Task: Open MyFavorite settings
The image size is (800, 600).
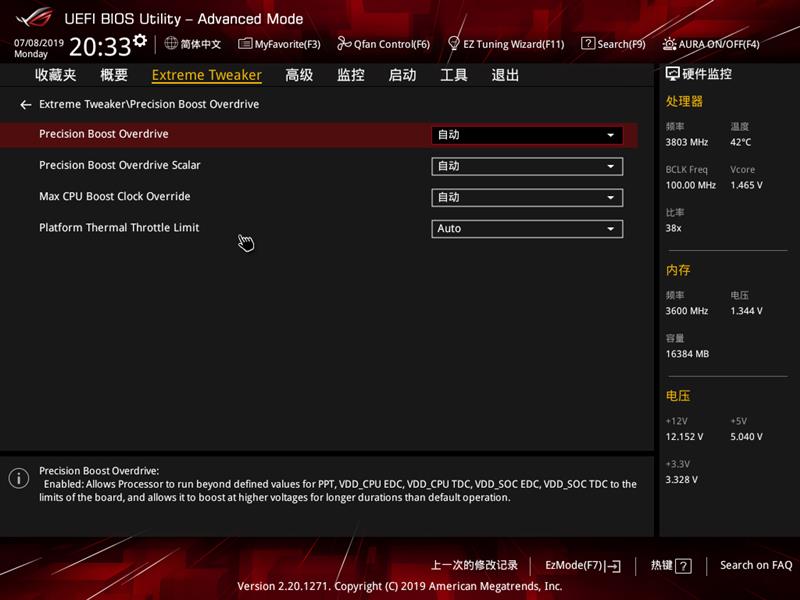Action: [x=282, y=44]
